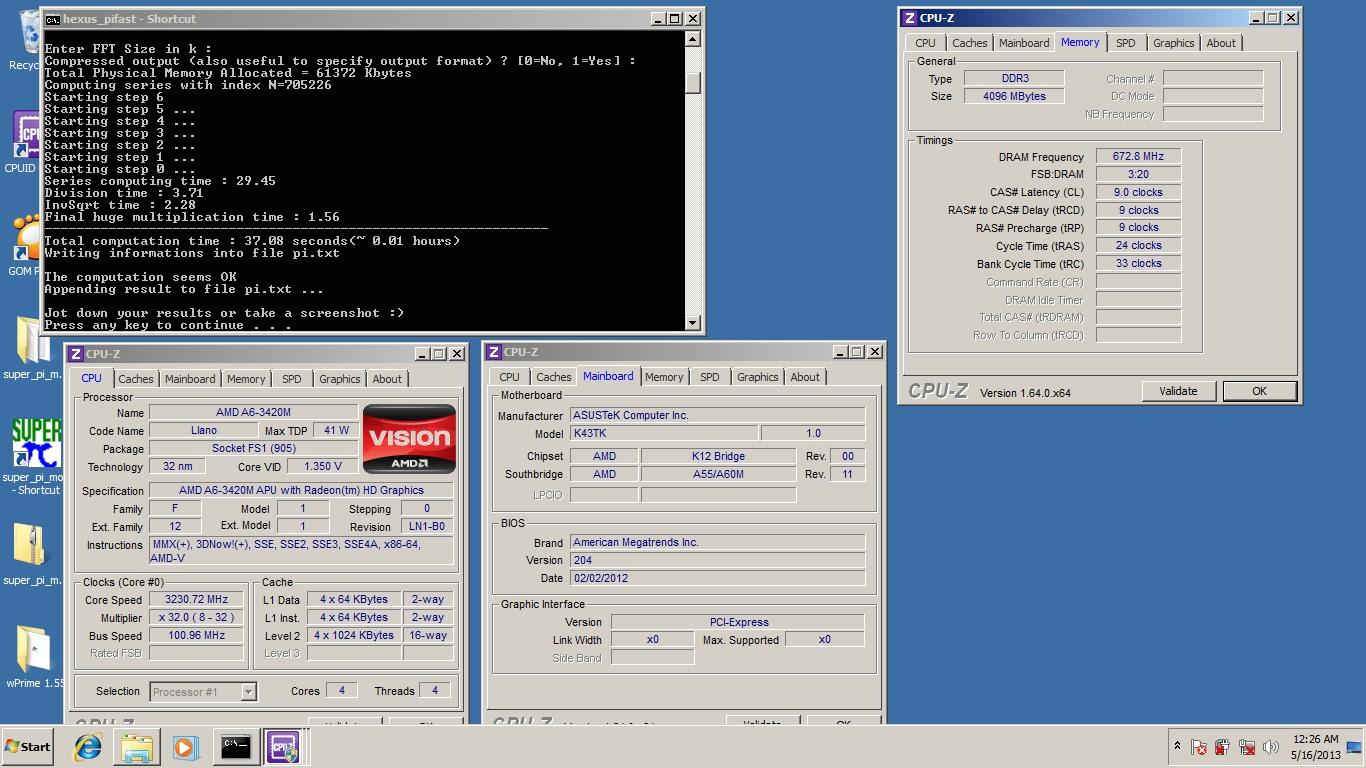The height and width of the screenshot is (768, 1366).
Task: Open Windows Explorer from taskbar
Action: [137, 747]
